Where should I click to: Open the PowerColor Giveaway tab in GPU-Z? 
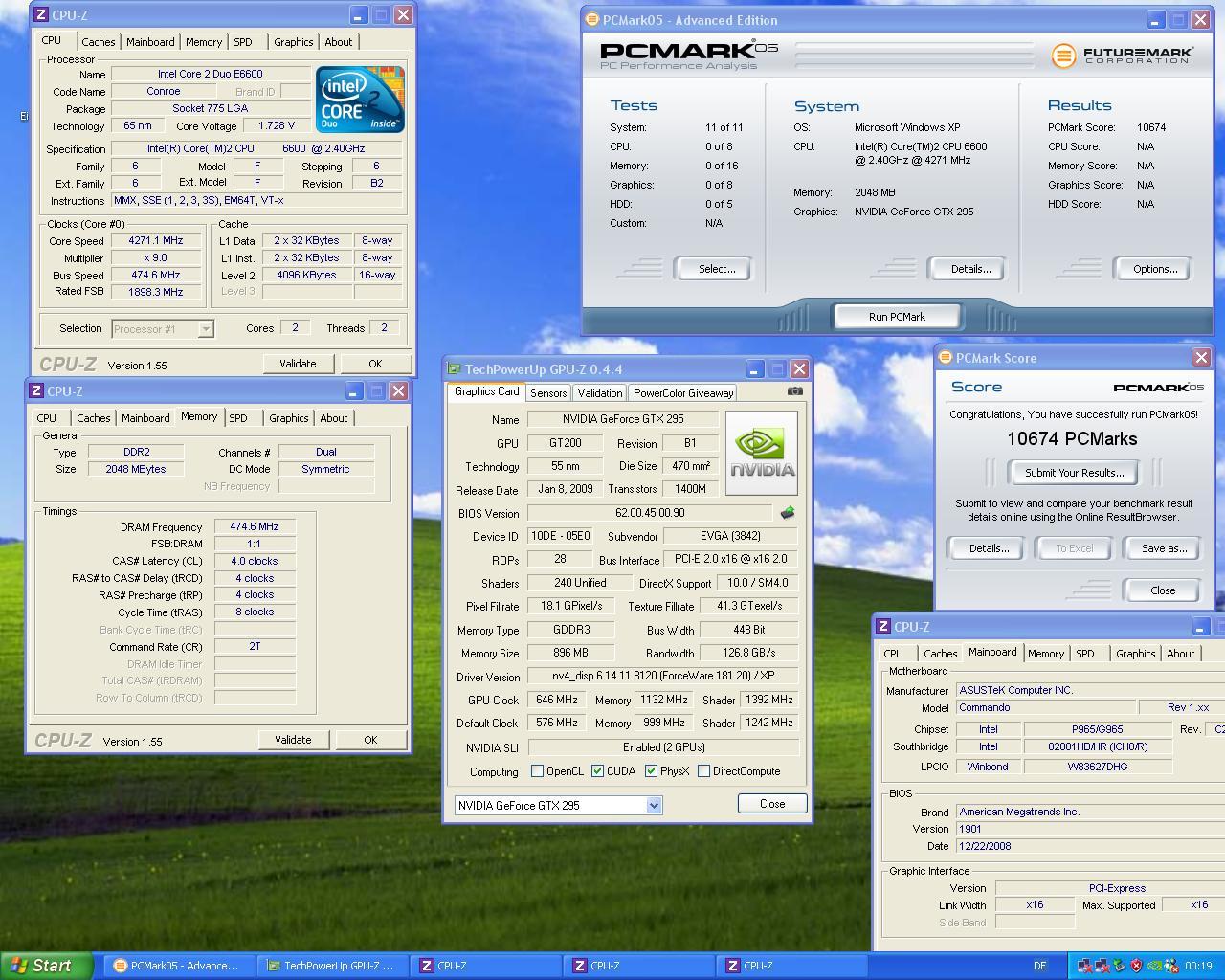coord(683,393)
